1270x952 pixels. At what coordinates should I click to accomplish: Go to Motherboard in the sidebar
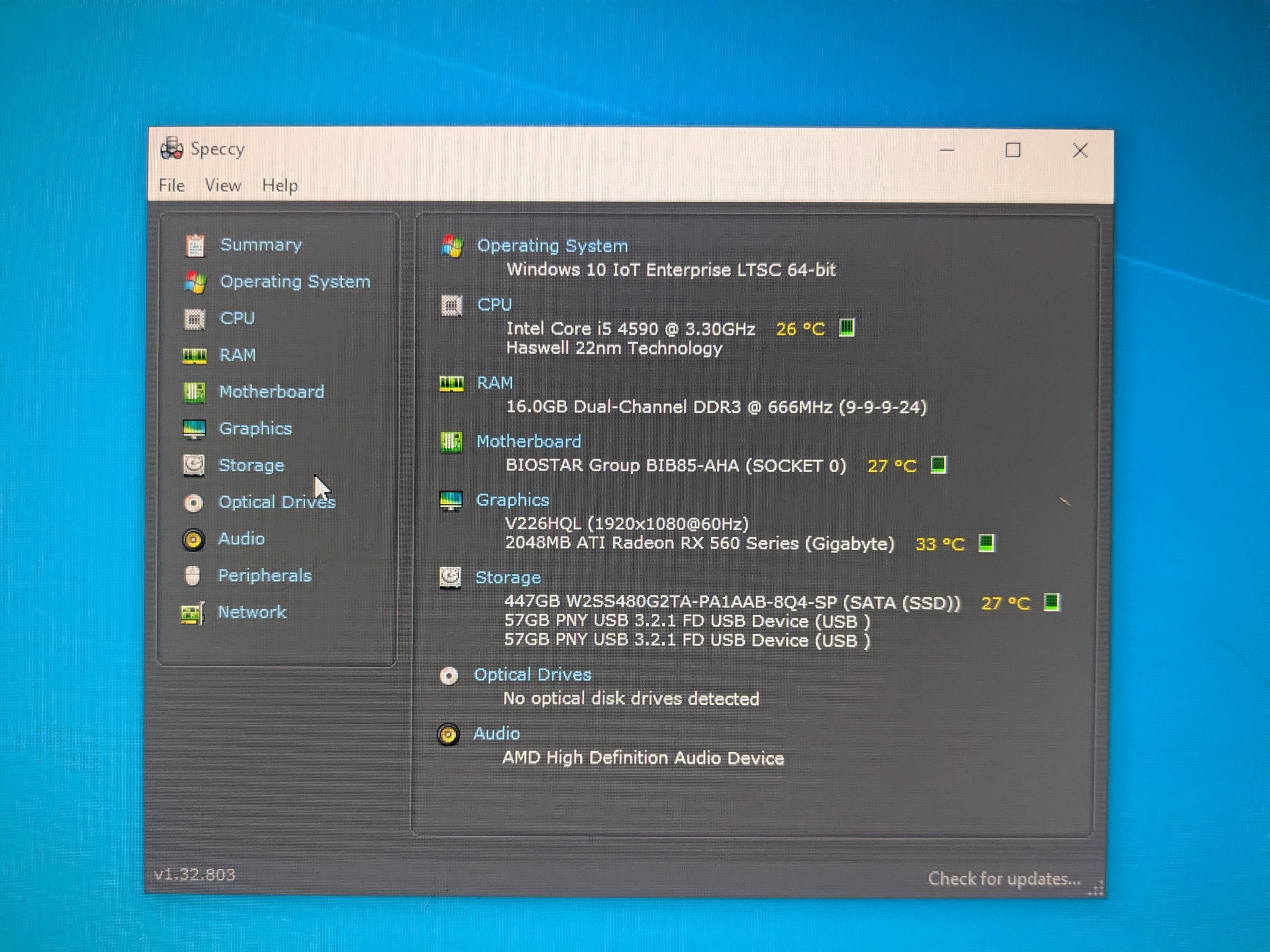tap(272, 392)
